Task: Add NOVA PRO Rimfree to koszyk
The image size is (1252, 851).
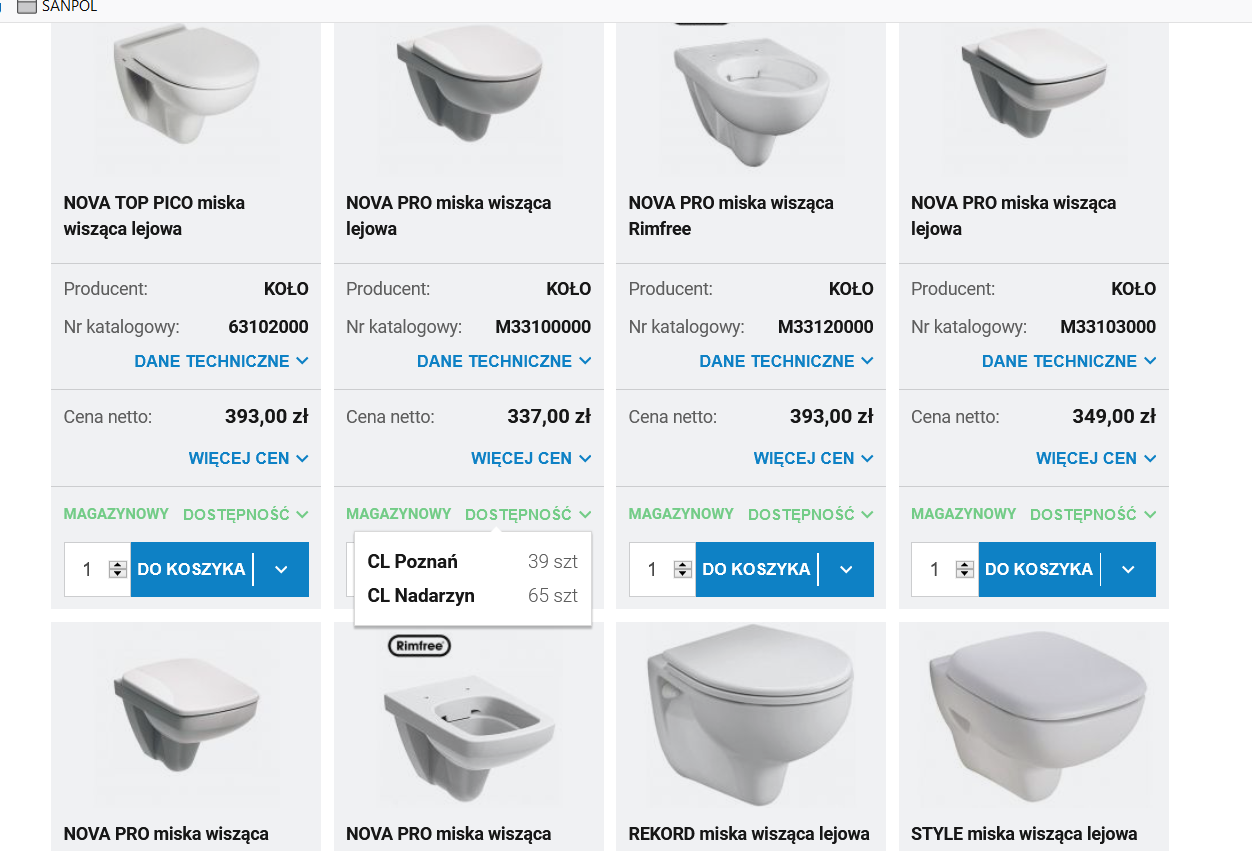Action: pyautogui.click(x=756, y=569)
